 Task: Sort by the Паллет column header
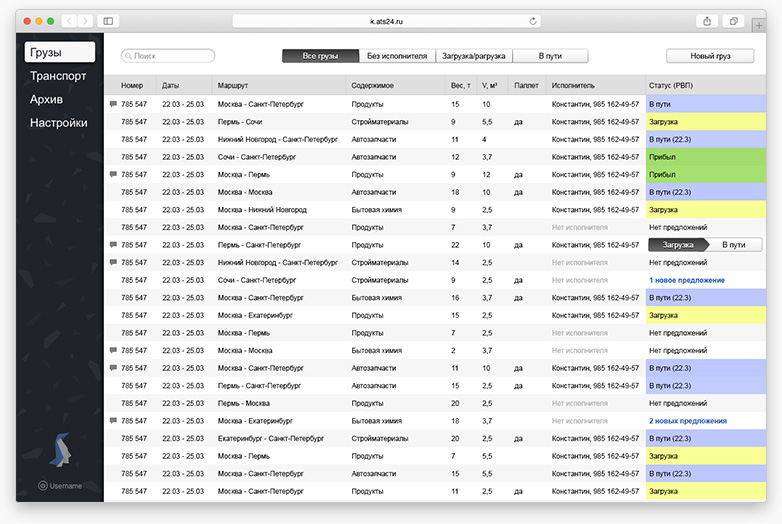526,85
